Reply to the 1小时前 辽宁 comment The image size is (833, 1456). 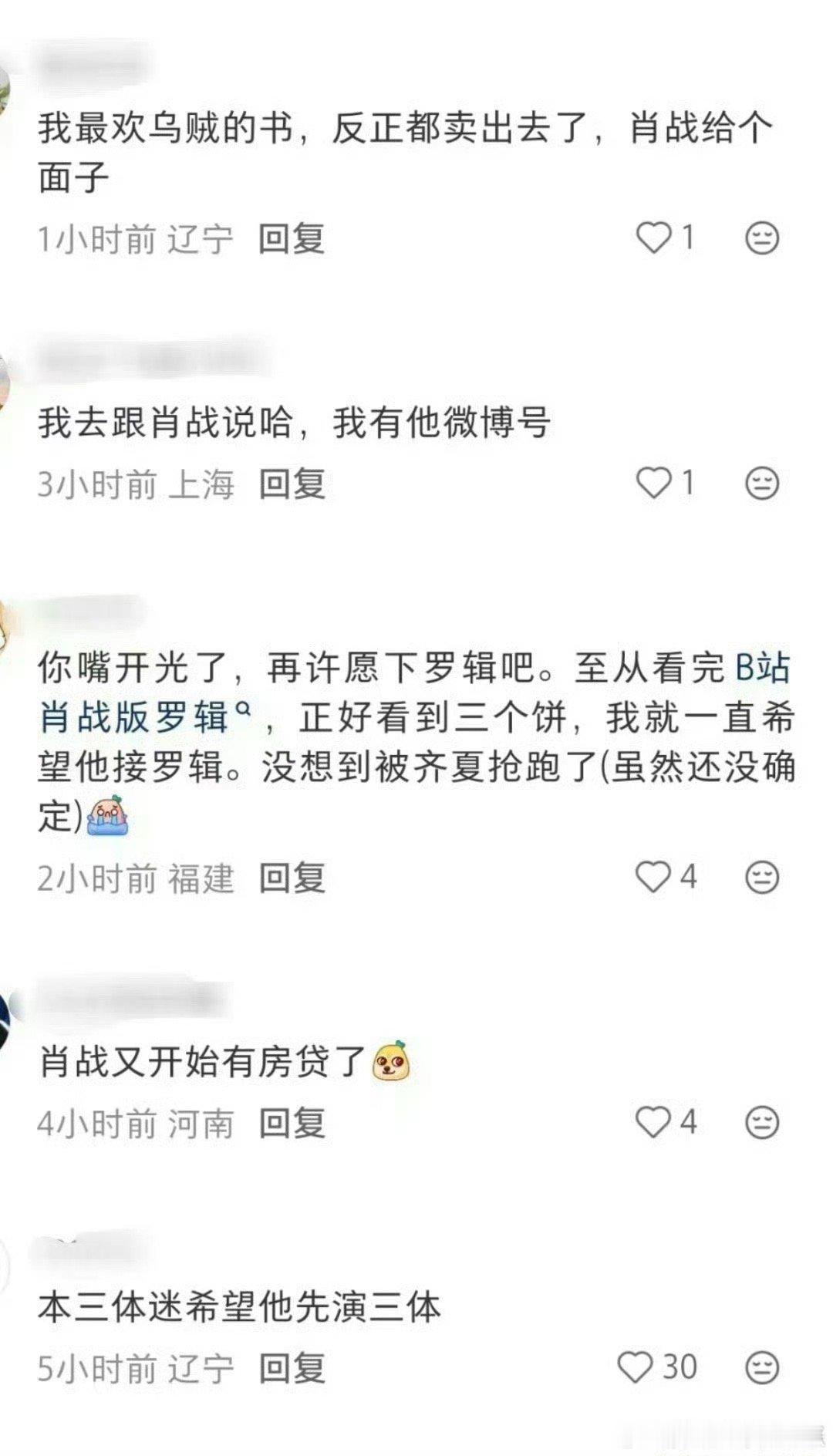tap(292, 238)
